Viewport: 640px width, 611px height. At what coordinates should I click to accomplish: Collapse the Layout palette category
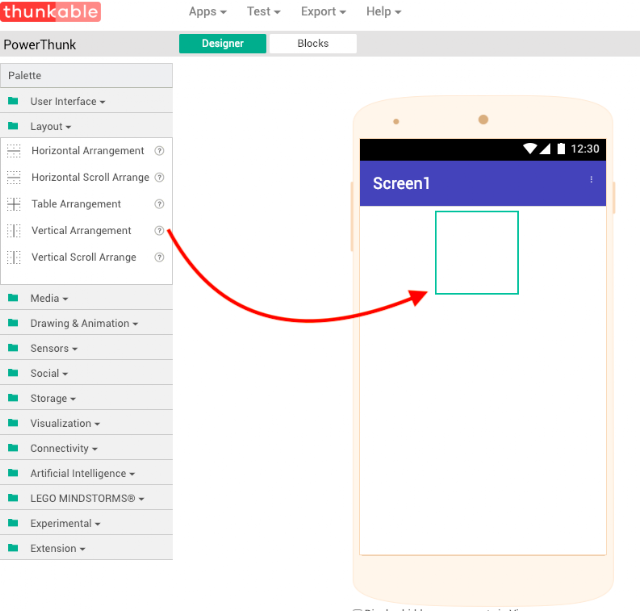[86, 126]
